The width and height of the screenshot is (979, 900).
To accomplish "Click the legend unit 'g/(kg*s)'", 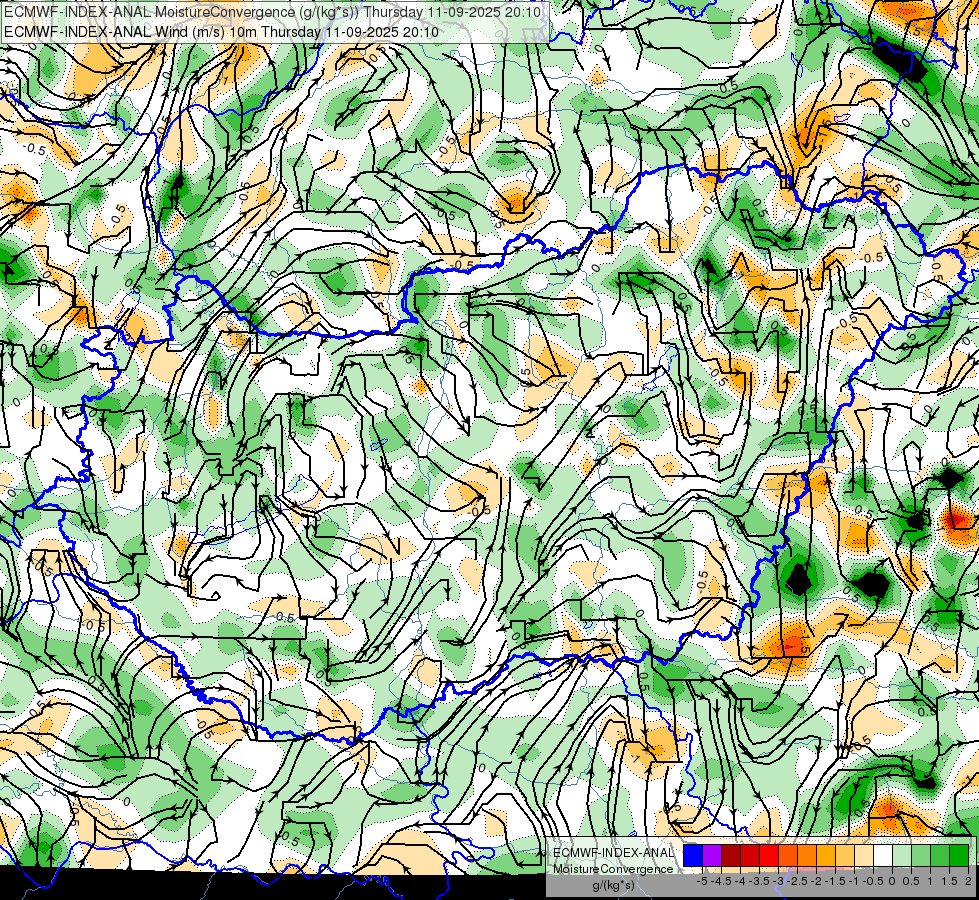I will tap(613, 886).
